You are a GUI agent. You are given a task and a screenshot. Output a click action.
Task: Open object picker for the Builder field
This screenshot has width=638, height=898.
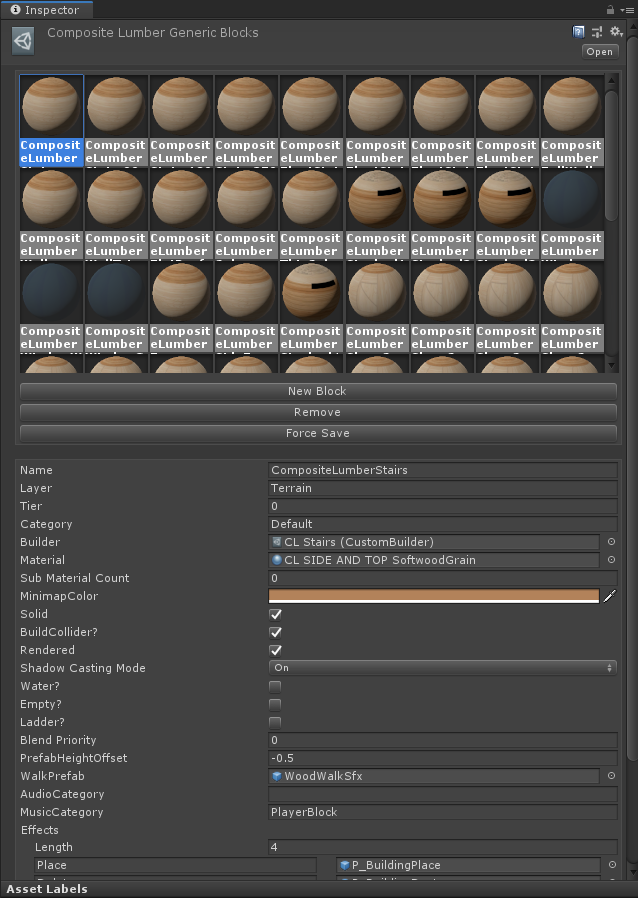pyautogui.click(x=611, y=542)
